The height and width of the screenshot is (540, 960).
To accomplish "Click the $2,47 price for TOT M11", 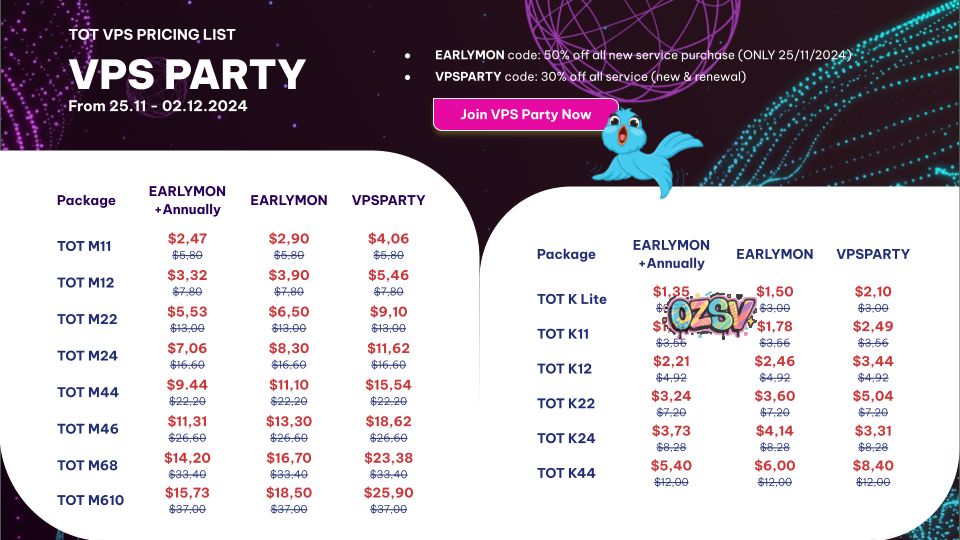I will tap(187, 239).
